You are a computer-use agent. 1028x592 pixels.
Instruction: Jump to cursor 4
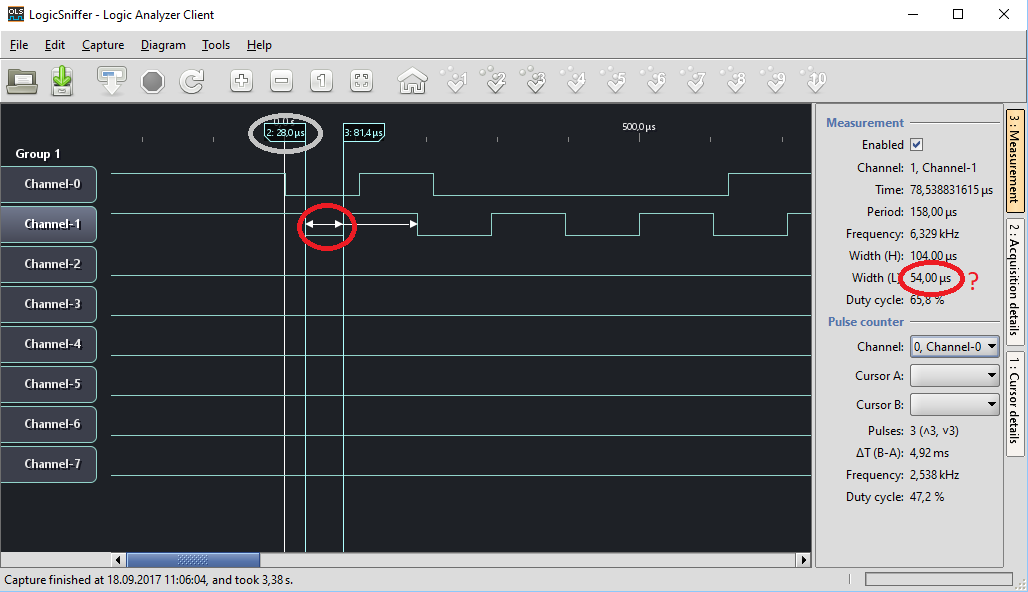point(575,80)
